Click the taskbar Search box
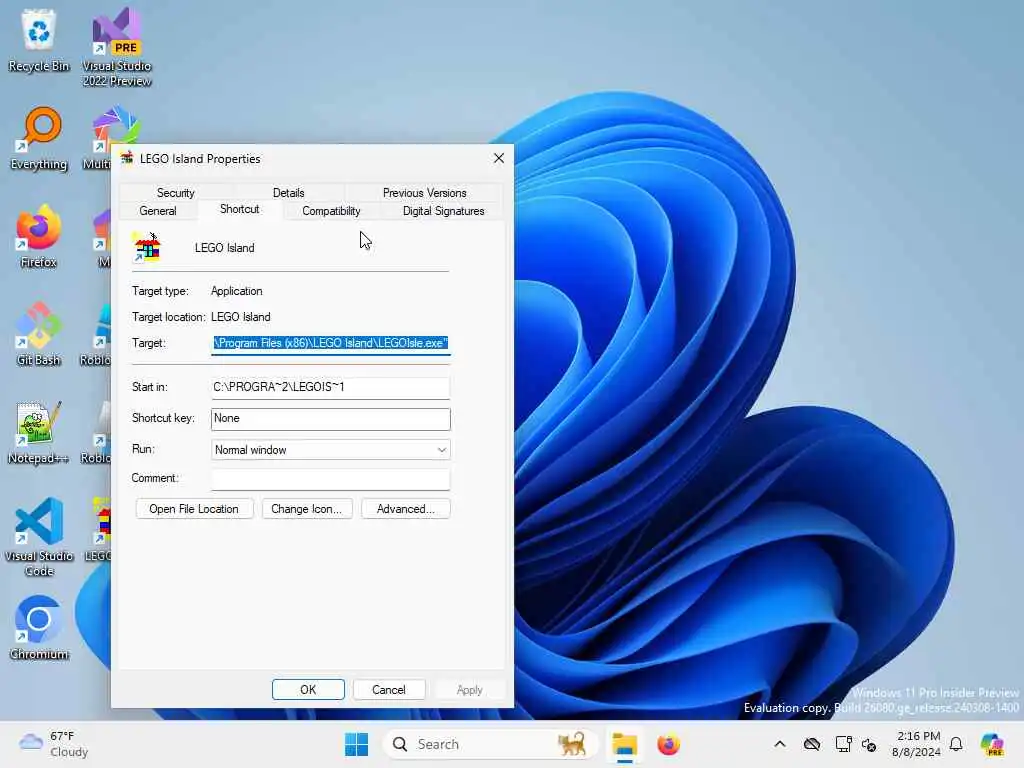 [490, 744]
